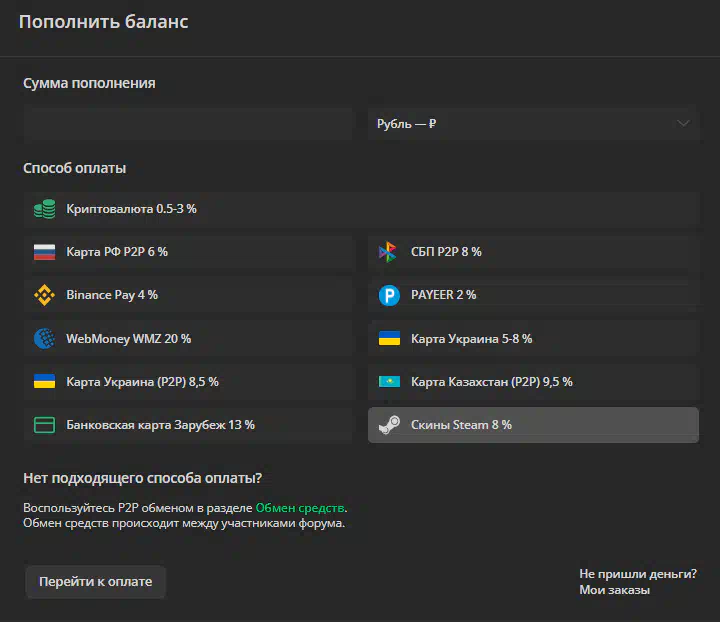Click the СБП colorful logo icon
The width and height of the screenshot is (720, 622).
388,252
